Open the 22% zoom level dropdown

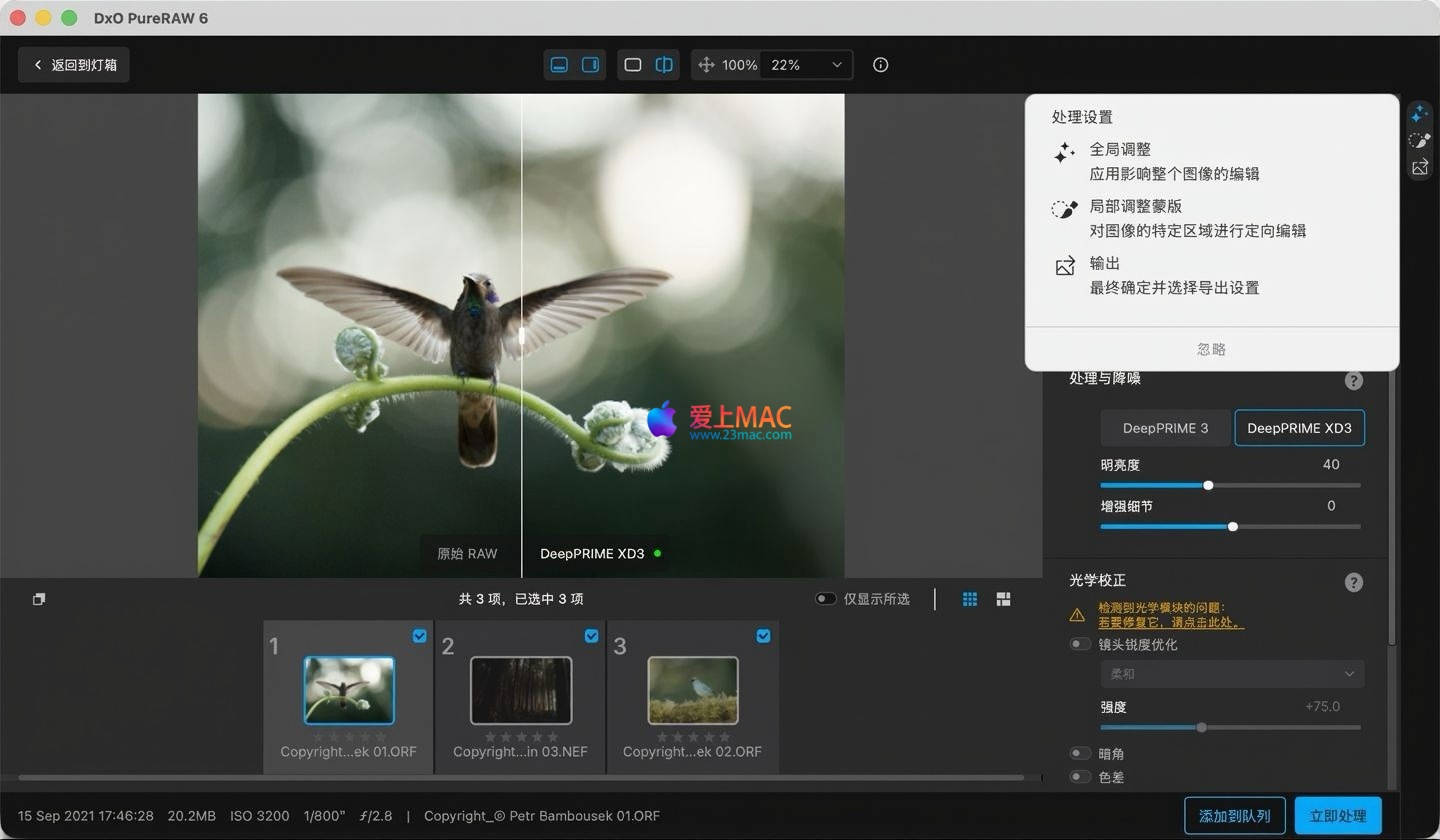(x=806, y=65)
